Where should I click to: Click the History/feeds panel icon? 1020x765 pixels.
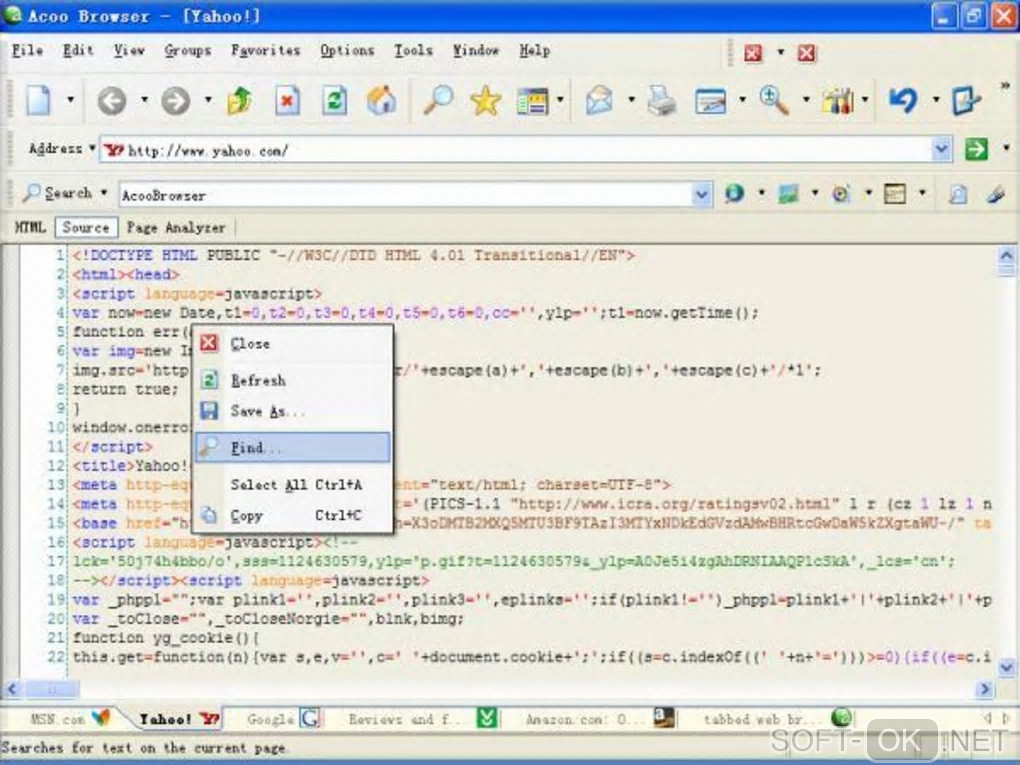pyautogui.click(x=533, y=101)
